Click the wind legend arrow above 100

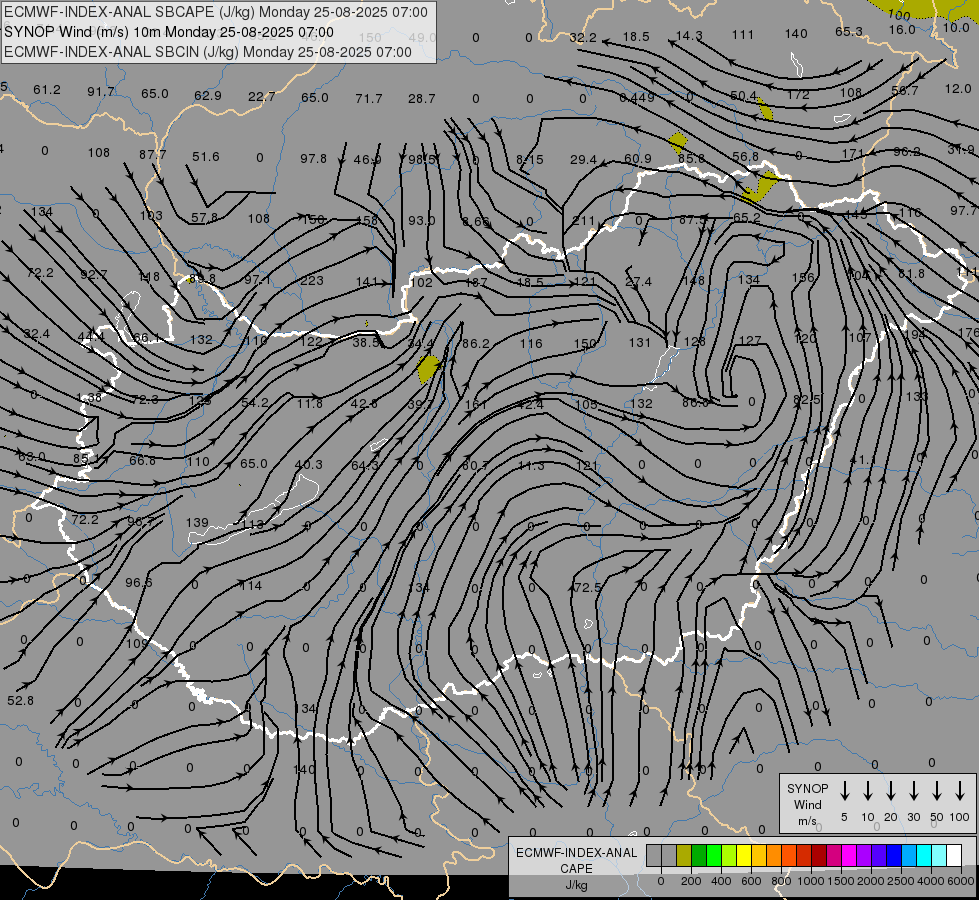960,790
